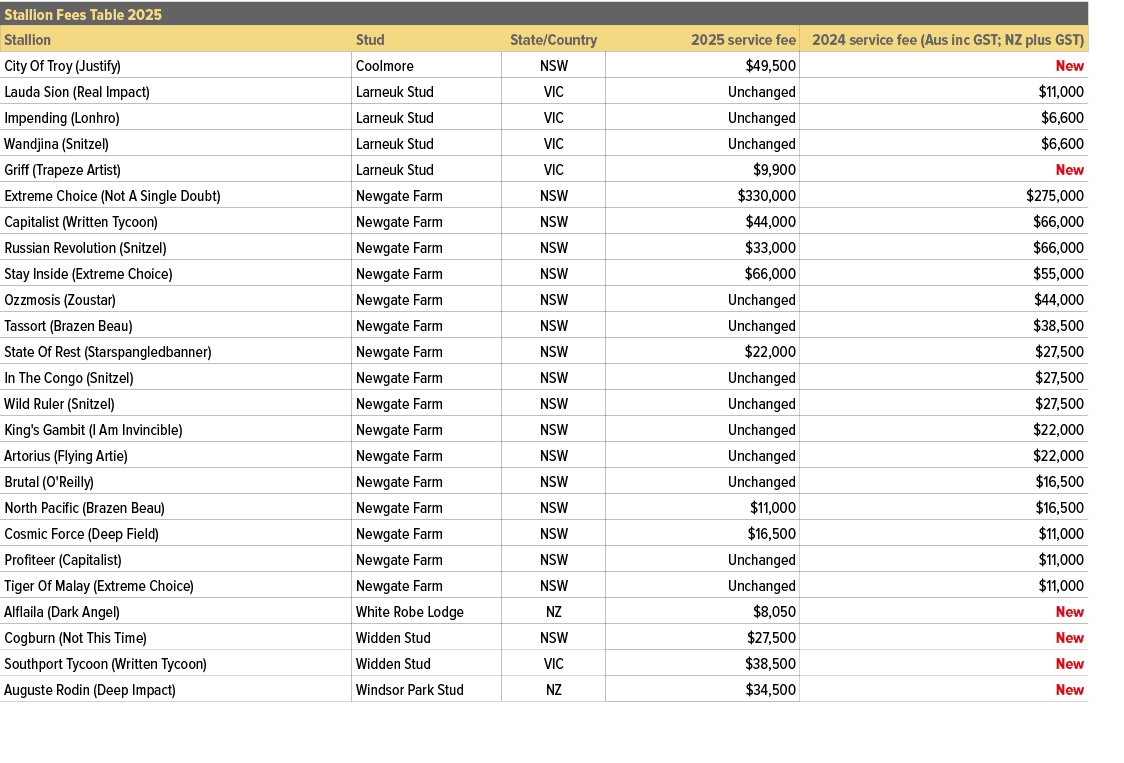Select the City Of Troy (Justify) cell

pyautogui.click(x=62, y=66)
